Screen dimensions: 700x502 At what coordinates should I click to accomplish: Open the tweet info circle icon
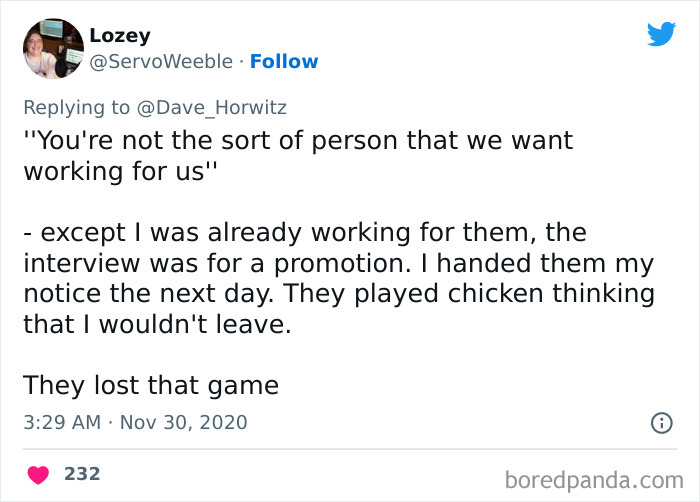click(x=661, y=423)
